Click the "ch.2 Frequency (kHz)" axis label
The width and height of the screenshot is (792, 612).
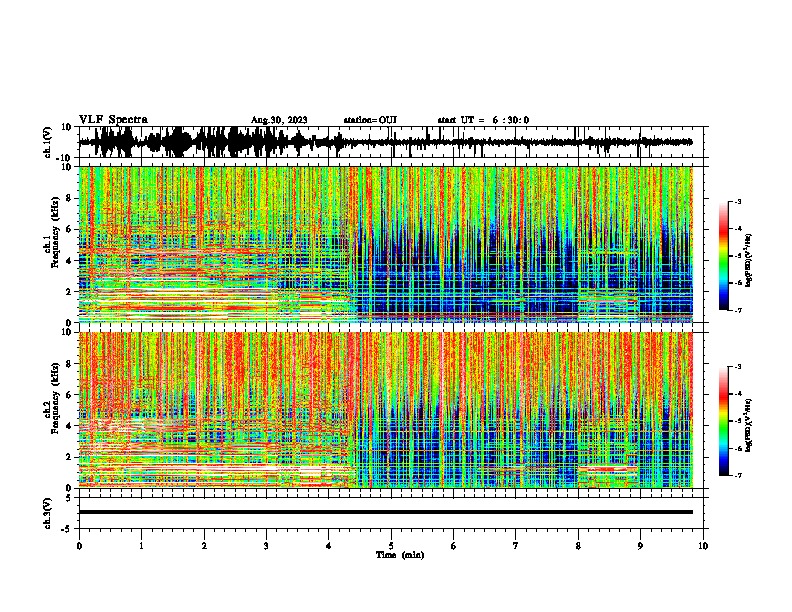52,398
